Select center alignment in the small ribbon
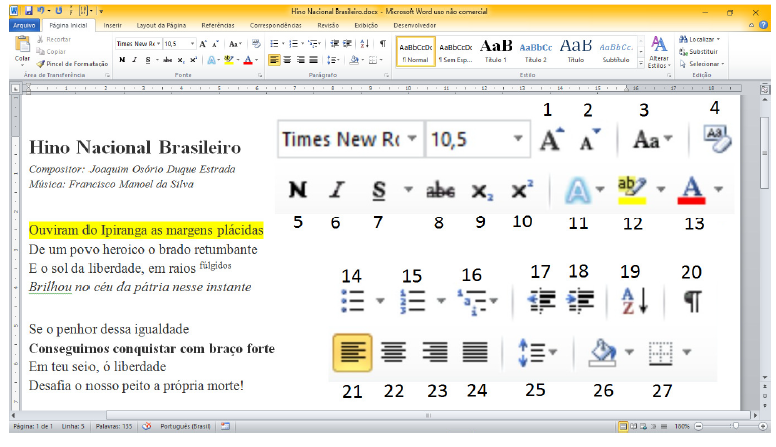The height and width of the screenshot is (447, 776). pos(287,60)
